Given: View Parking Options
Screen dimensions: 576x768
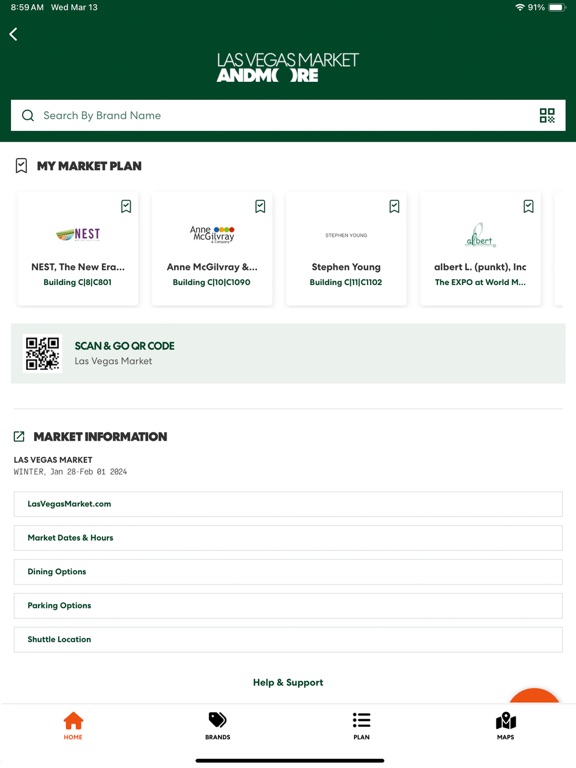Looking at the screenshot, I should tap(288, 605).
